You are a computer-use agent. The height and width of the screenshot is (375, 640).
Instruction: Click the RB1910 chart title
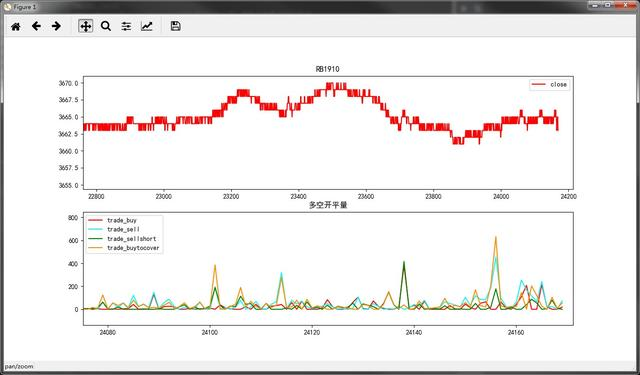[x=327, y=69]
